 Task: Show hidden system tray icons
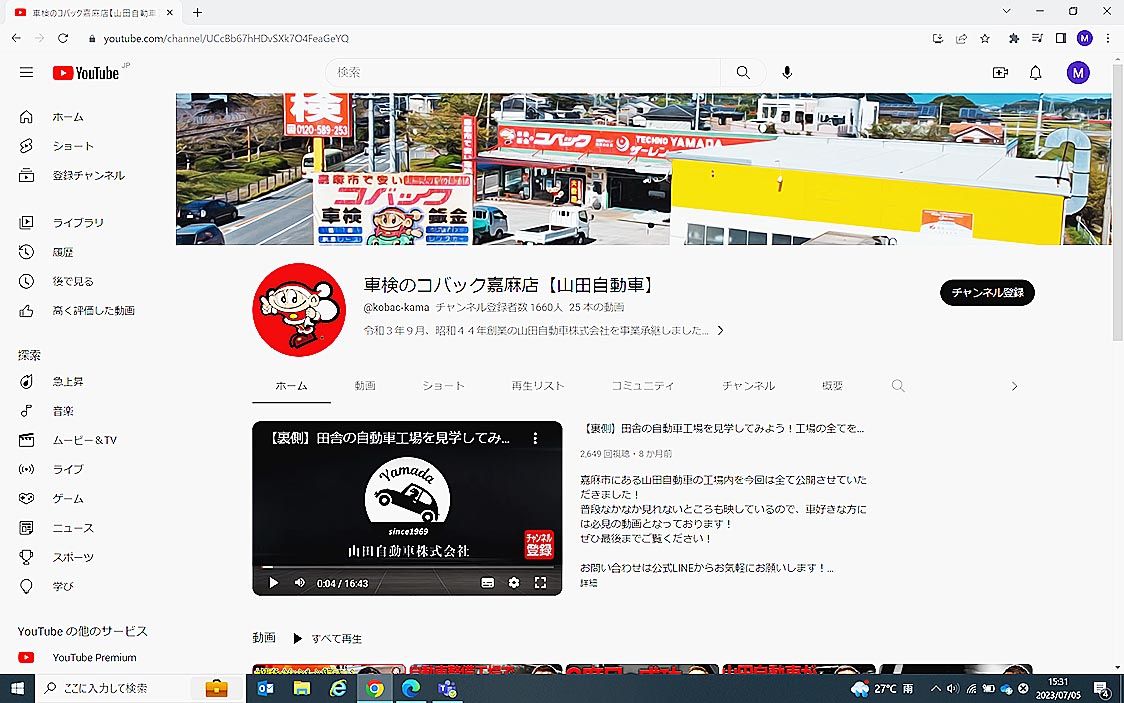(x=935, y=689)
